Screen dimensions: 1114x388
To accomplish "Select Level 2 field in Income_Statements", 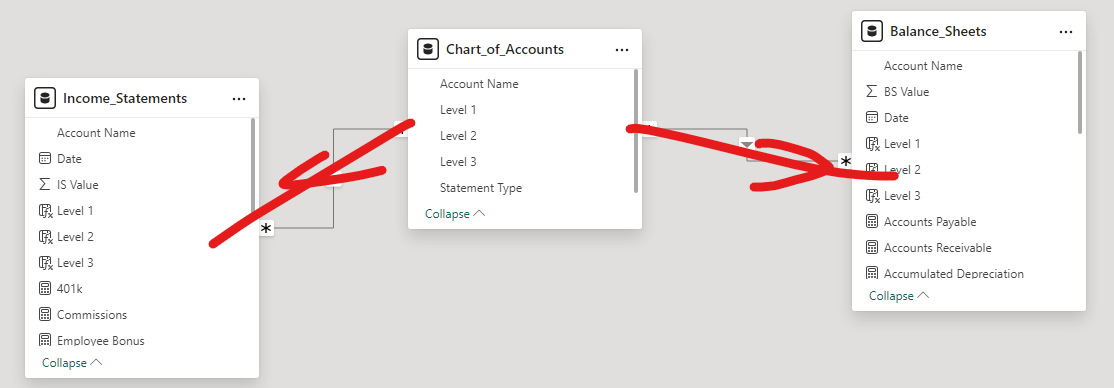I will pyautogui.click(x=75, y=237).
